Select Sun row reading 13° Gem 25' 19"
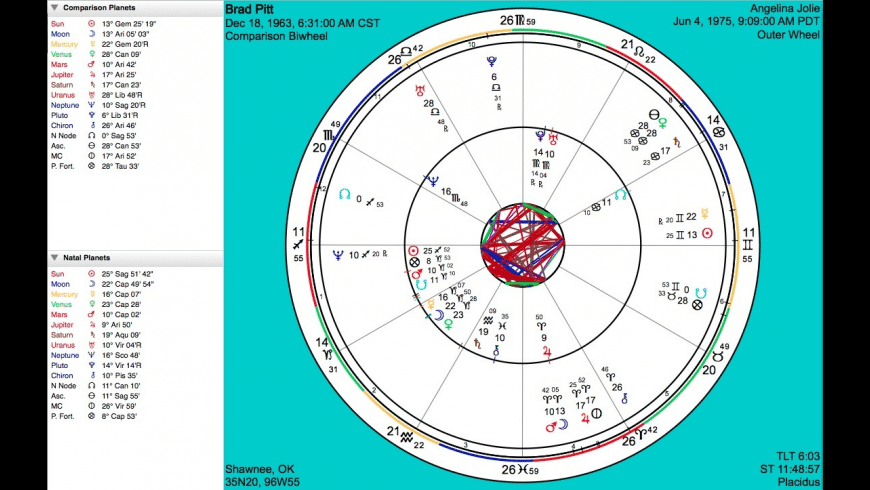 tap(104, 24)
